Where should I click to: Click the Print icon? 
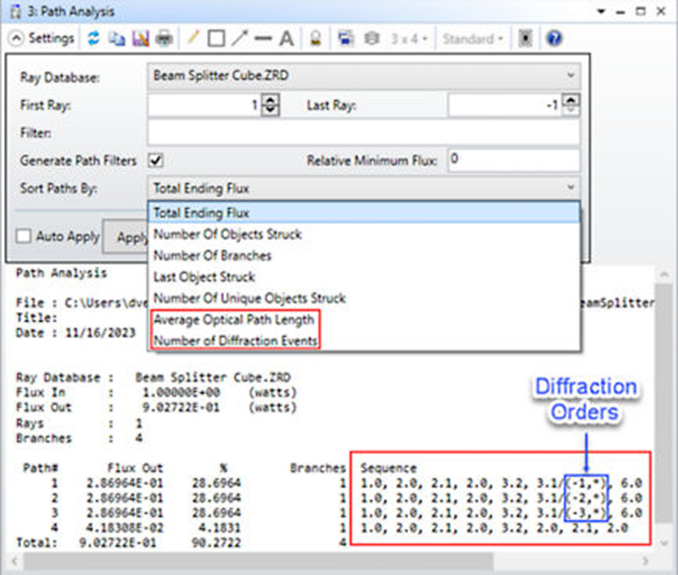(x=164, y=39)
